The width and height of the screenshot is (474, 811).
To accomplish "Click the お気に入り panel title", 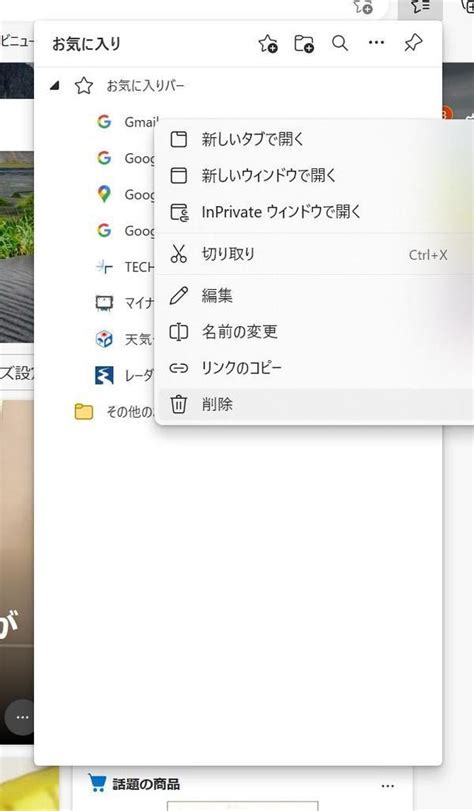I will (86, 44).
